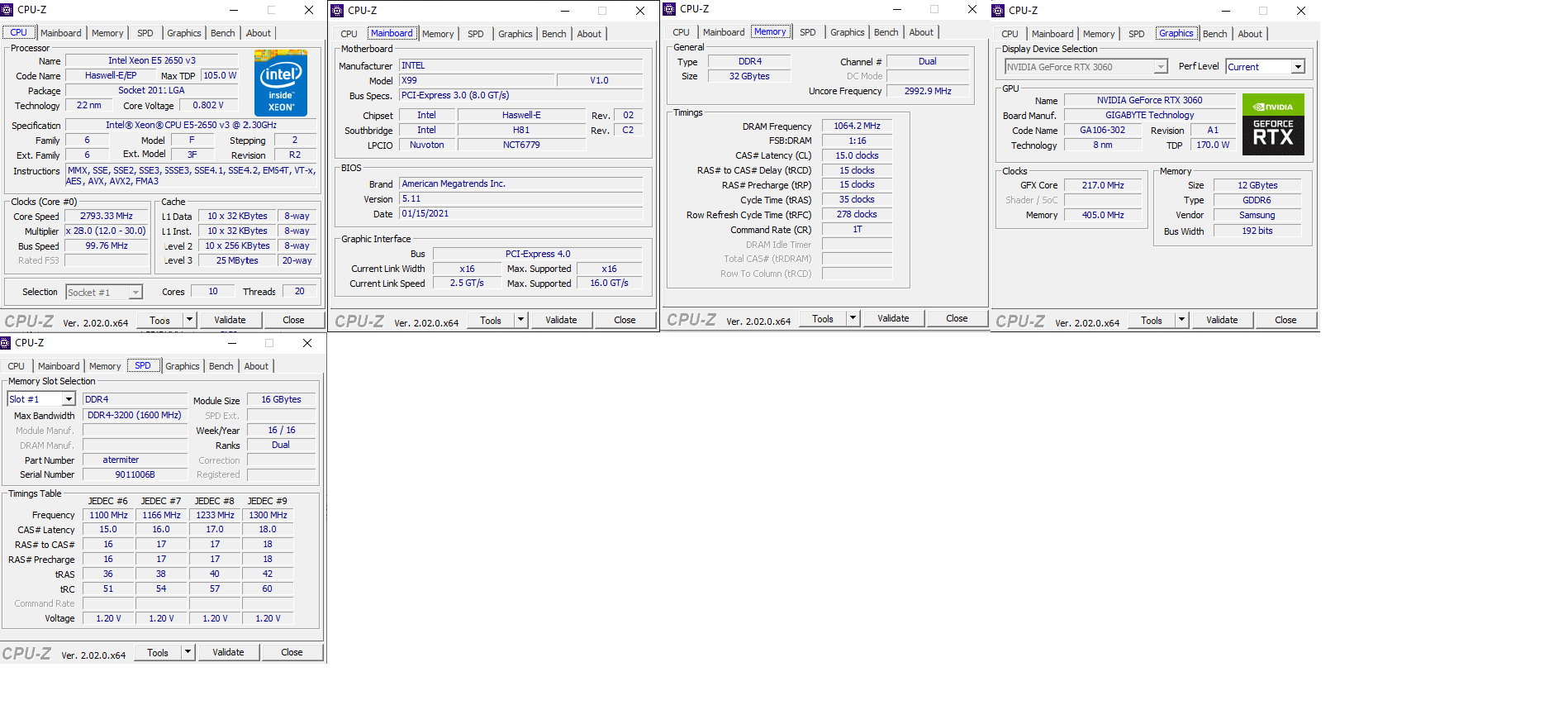Click the Module Size 16 GBytes value
This screenshot has width=1568, height=710.
282,399
